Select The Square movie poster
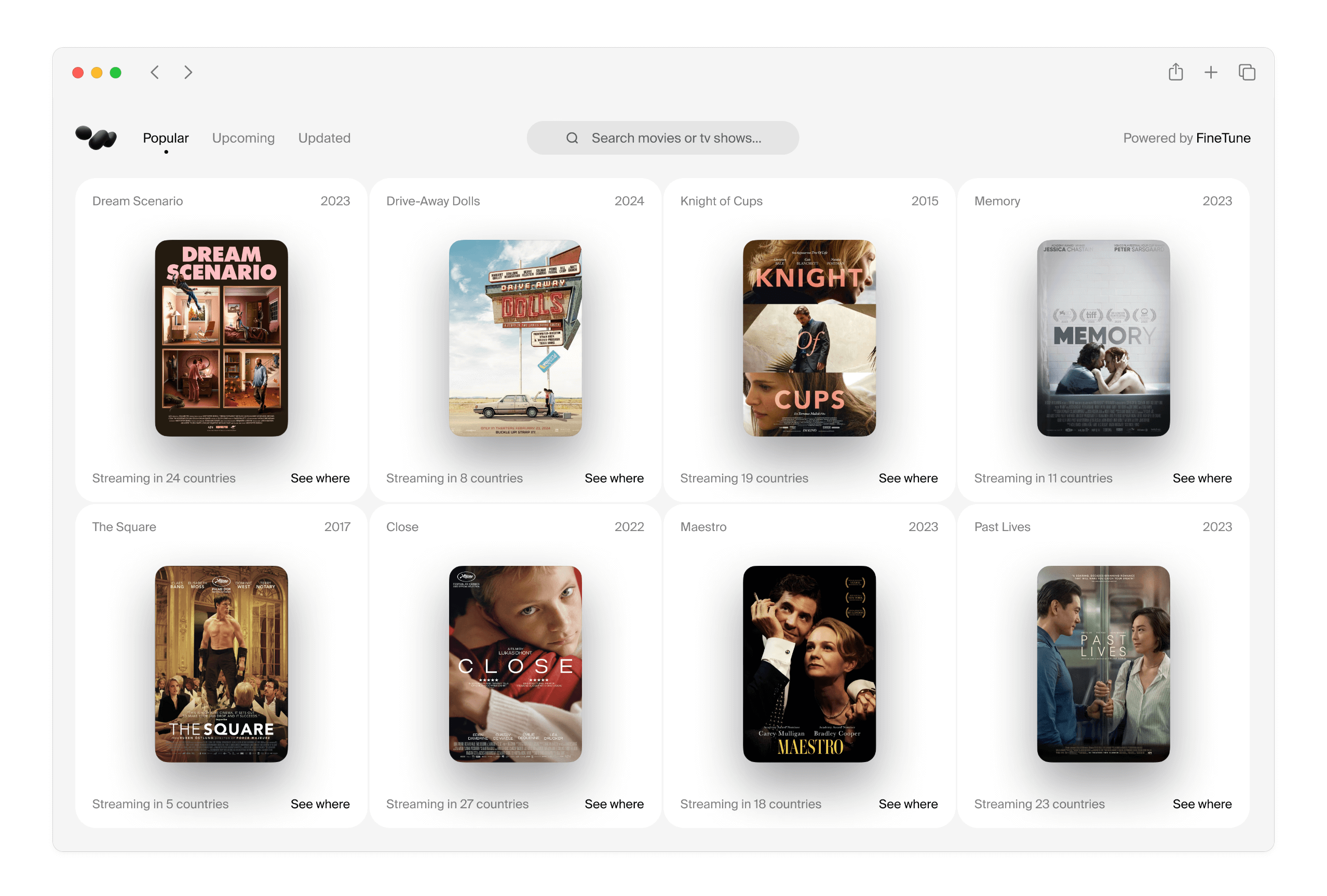This screenshot has height=896, width=1327. point(222,663)
